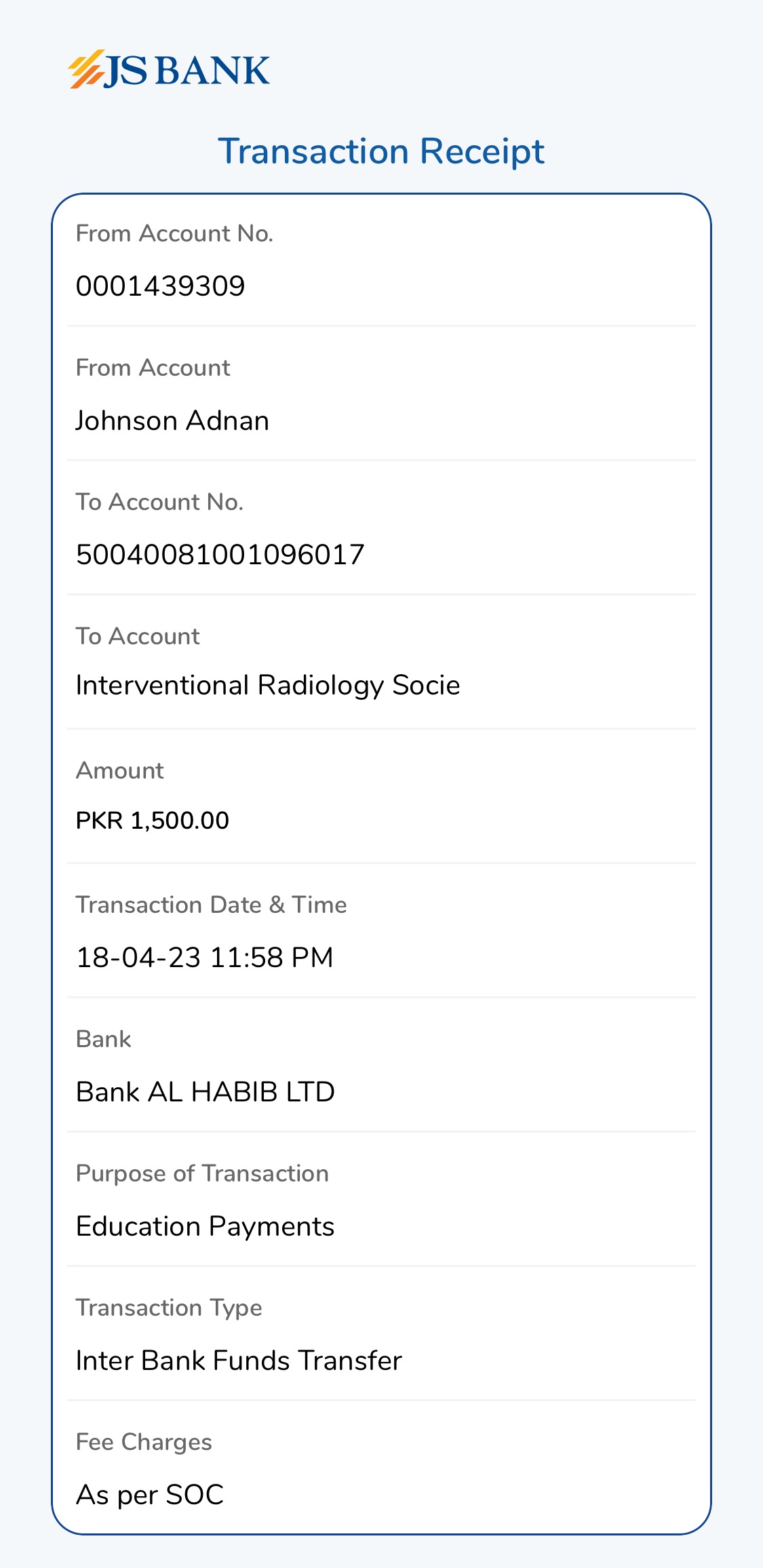Screen dimensions: 763x1568
Task: Select the recipient account number 50040081001096017
Action: tap(220, 555)
